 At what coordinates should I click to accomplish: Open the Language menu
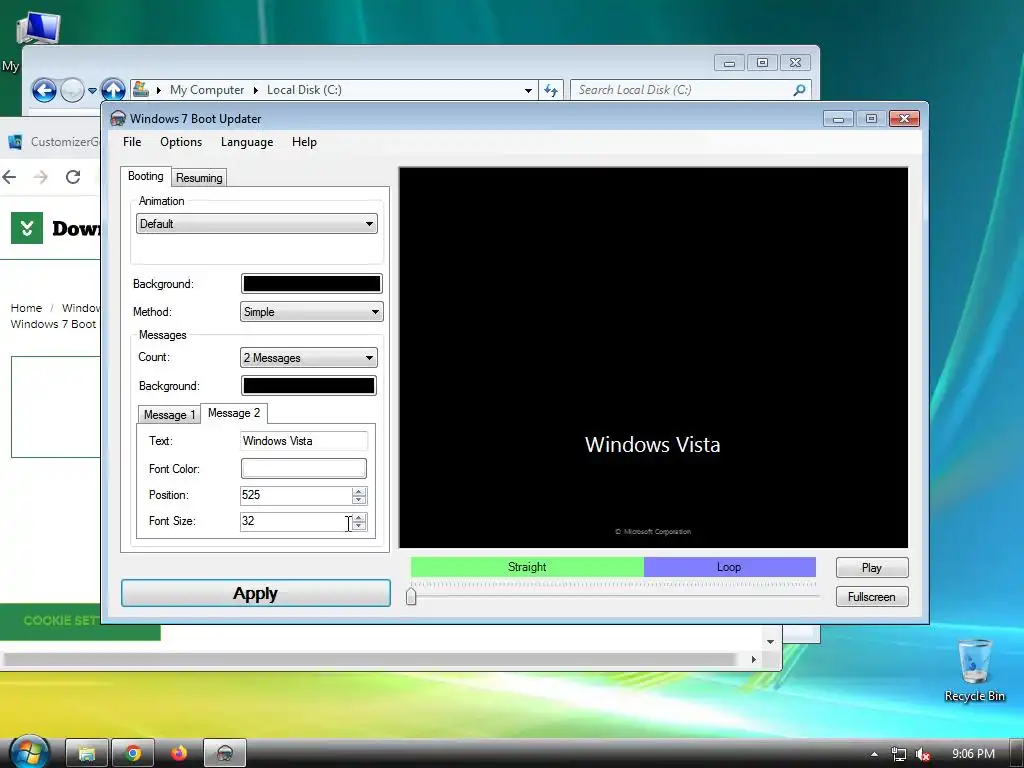point(247,142)
